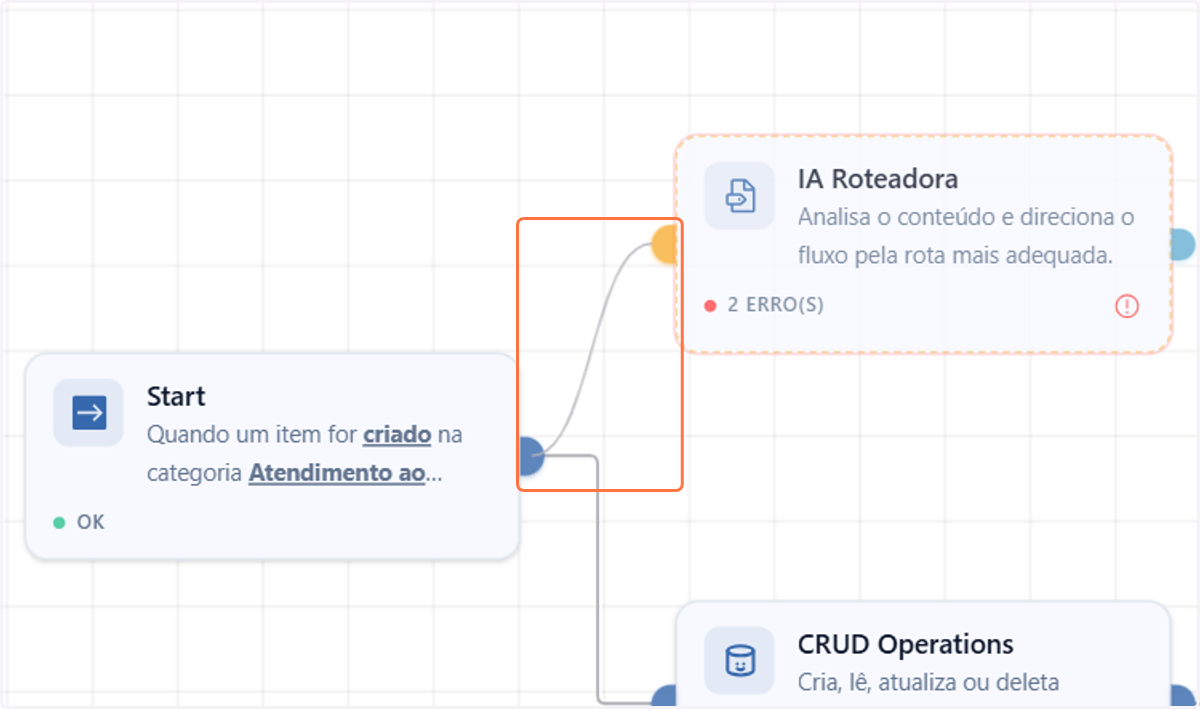1200x709 pixels.
Task: Click the input port of CRUD Operations node
Action: [665, 697]
